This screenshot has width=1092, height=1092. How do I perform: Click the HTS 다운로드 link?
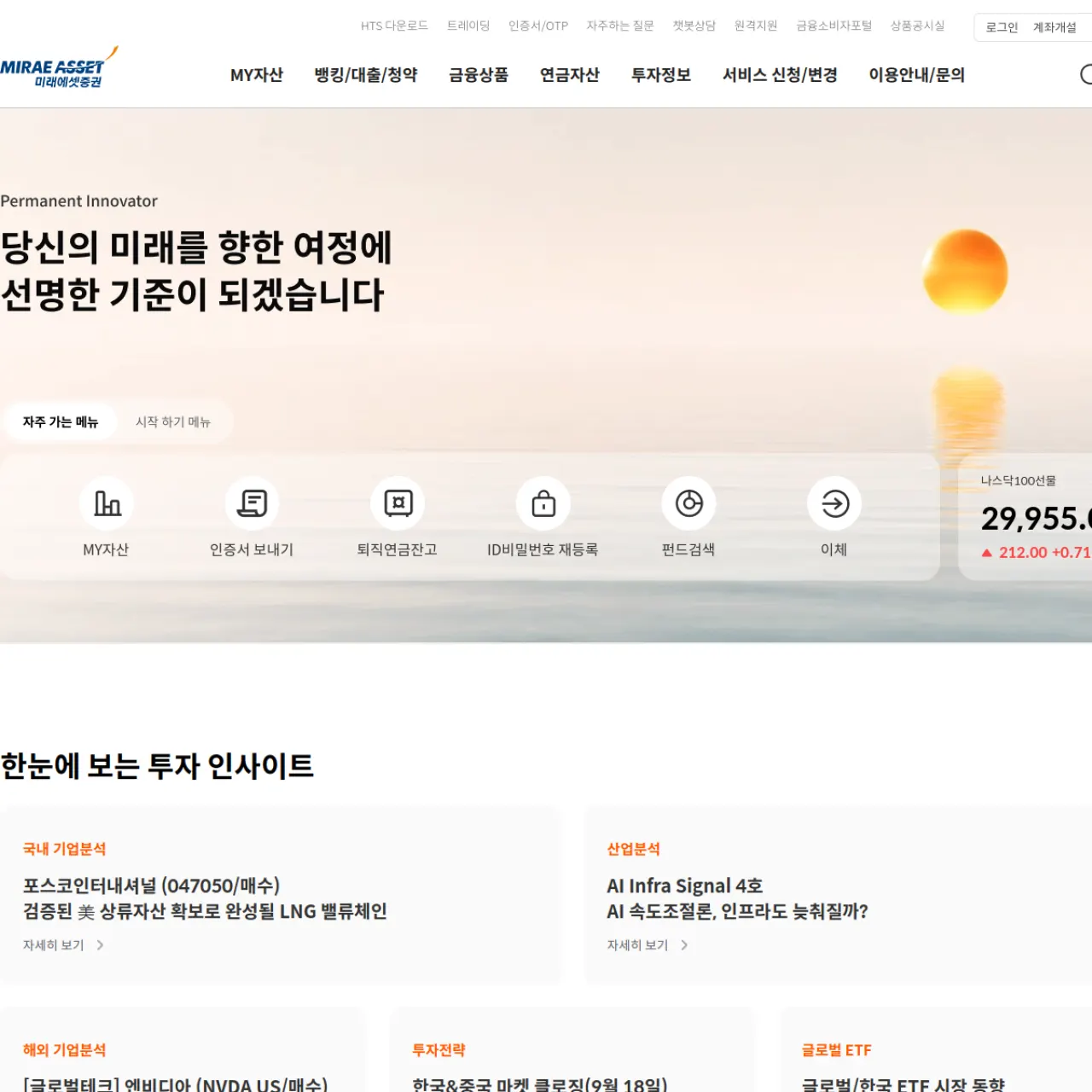coord(394,26)
